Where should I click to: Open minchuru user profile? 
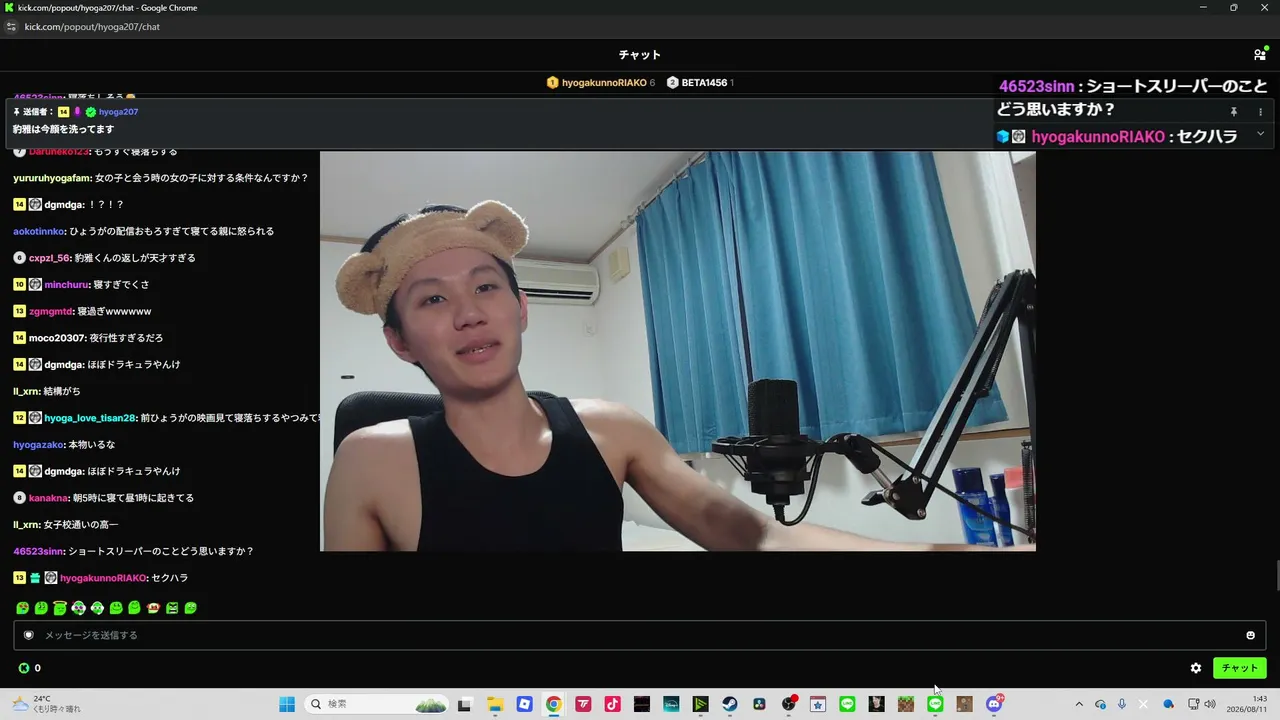pos(66,285)
